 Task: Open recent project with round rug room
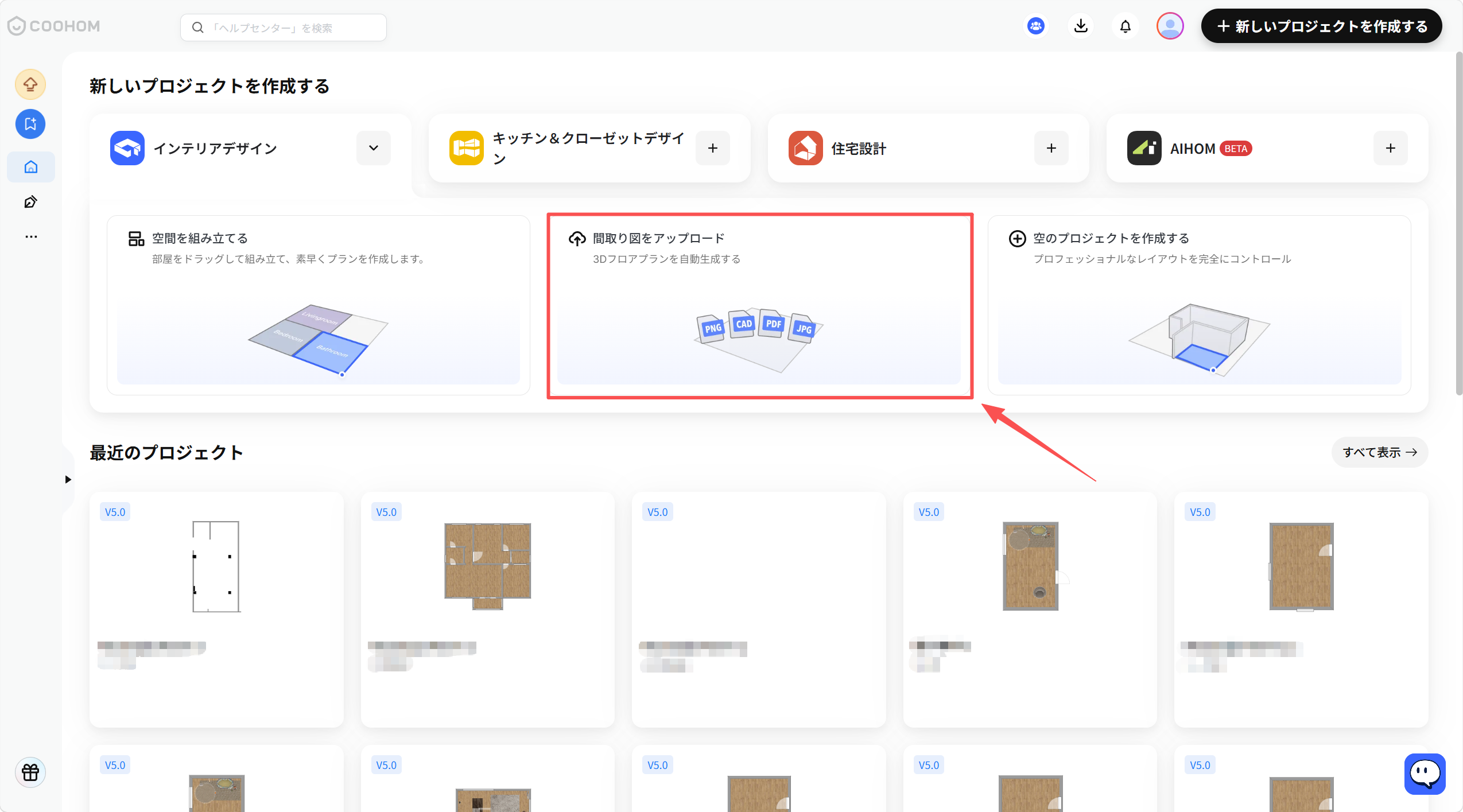coord(1030,609)
